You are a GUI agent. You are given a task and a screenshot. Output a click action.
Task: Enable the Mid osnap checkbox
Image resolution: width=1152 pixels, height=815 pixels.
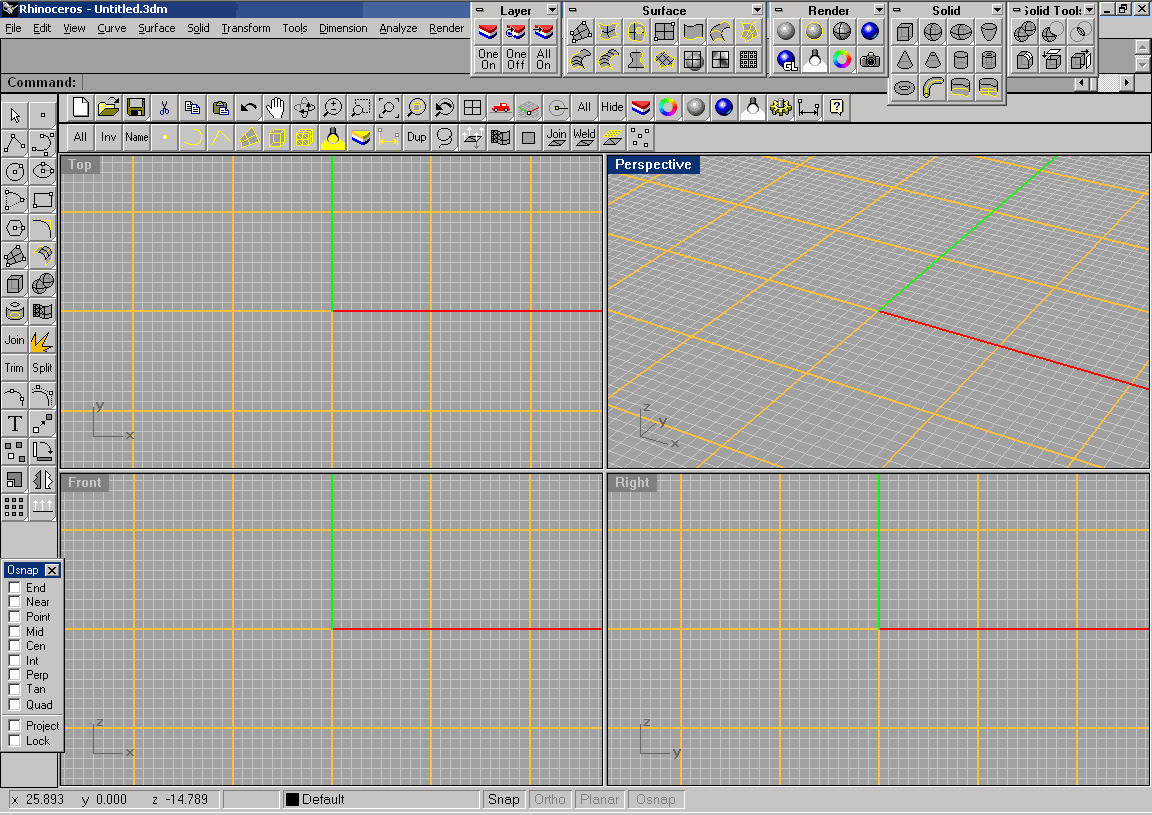point(14,631)
